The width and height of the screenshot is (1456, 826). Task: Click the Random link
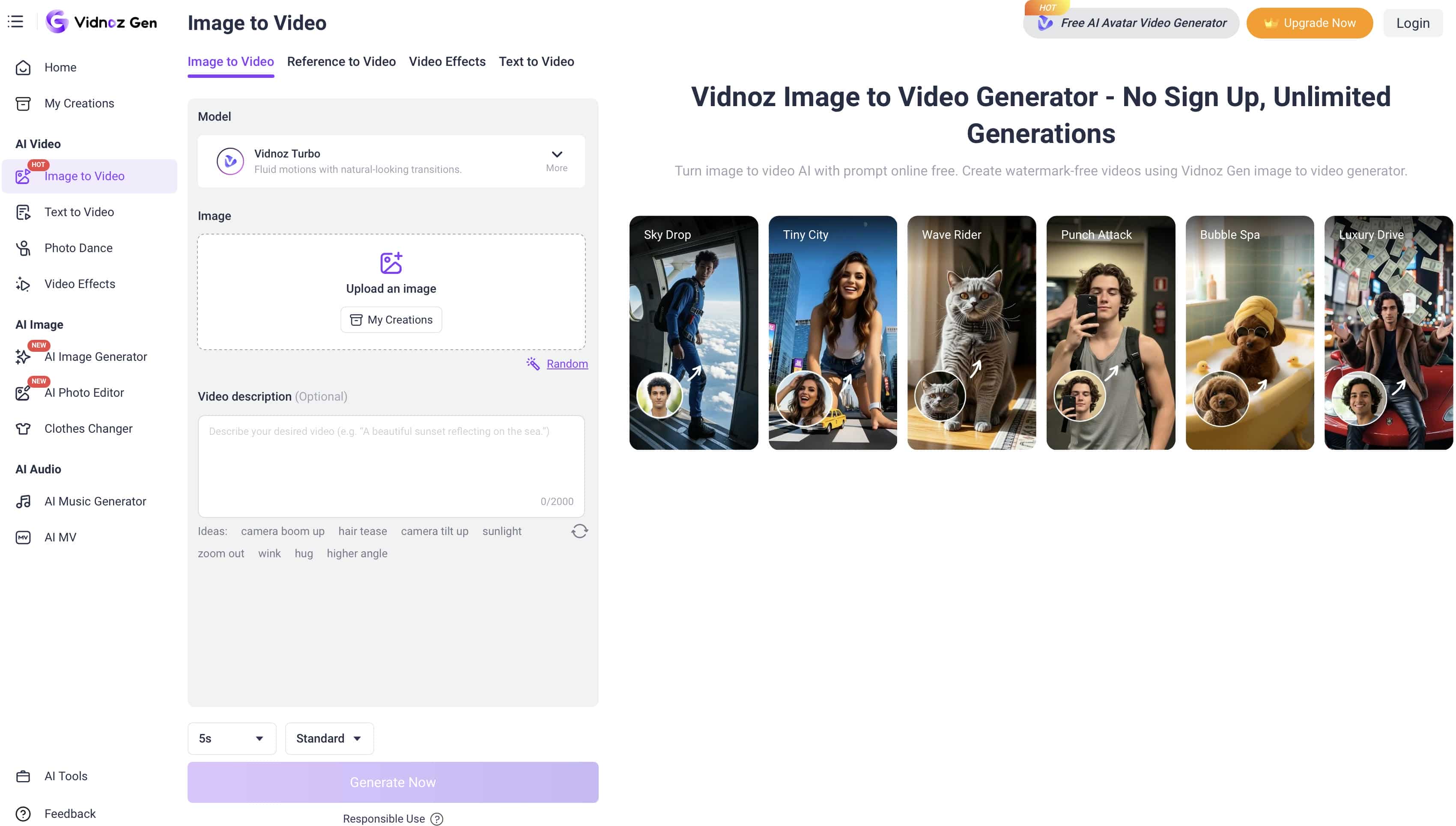point(567,364)
